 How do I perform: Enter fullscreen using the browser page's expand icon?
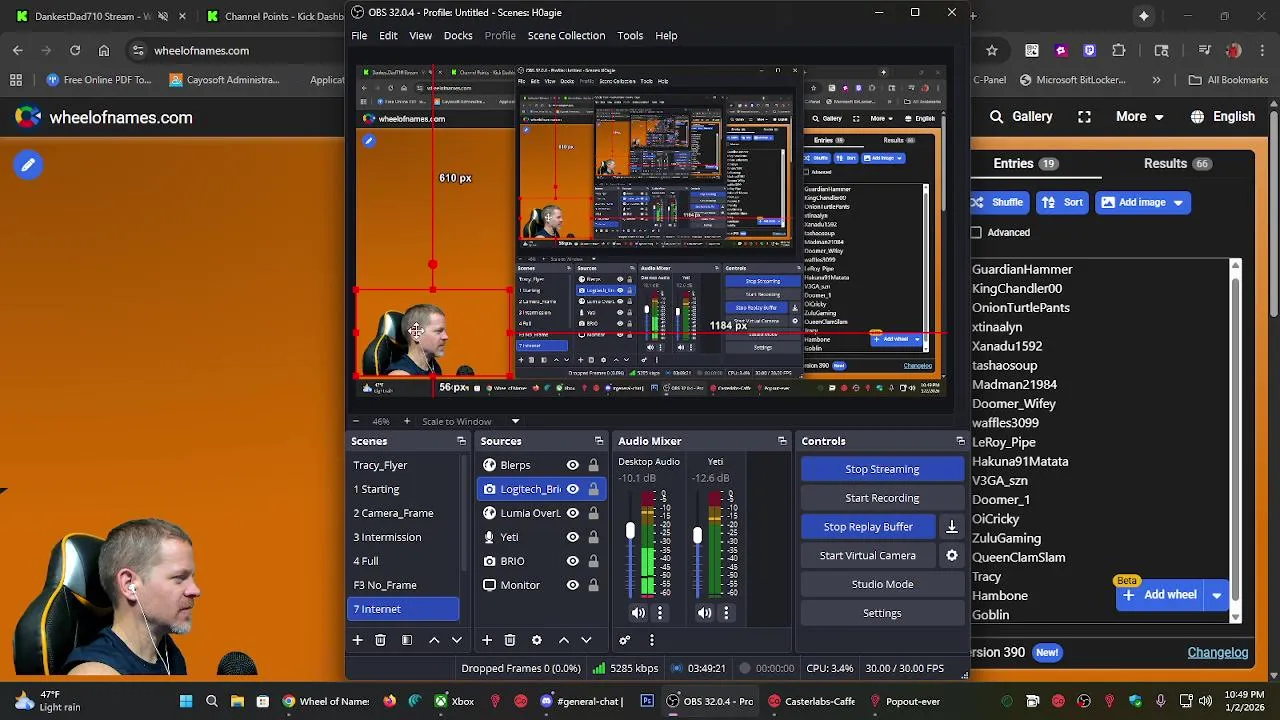(x=1084, y=117)
